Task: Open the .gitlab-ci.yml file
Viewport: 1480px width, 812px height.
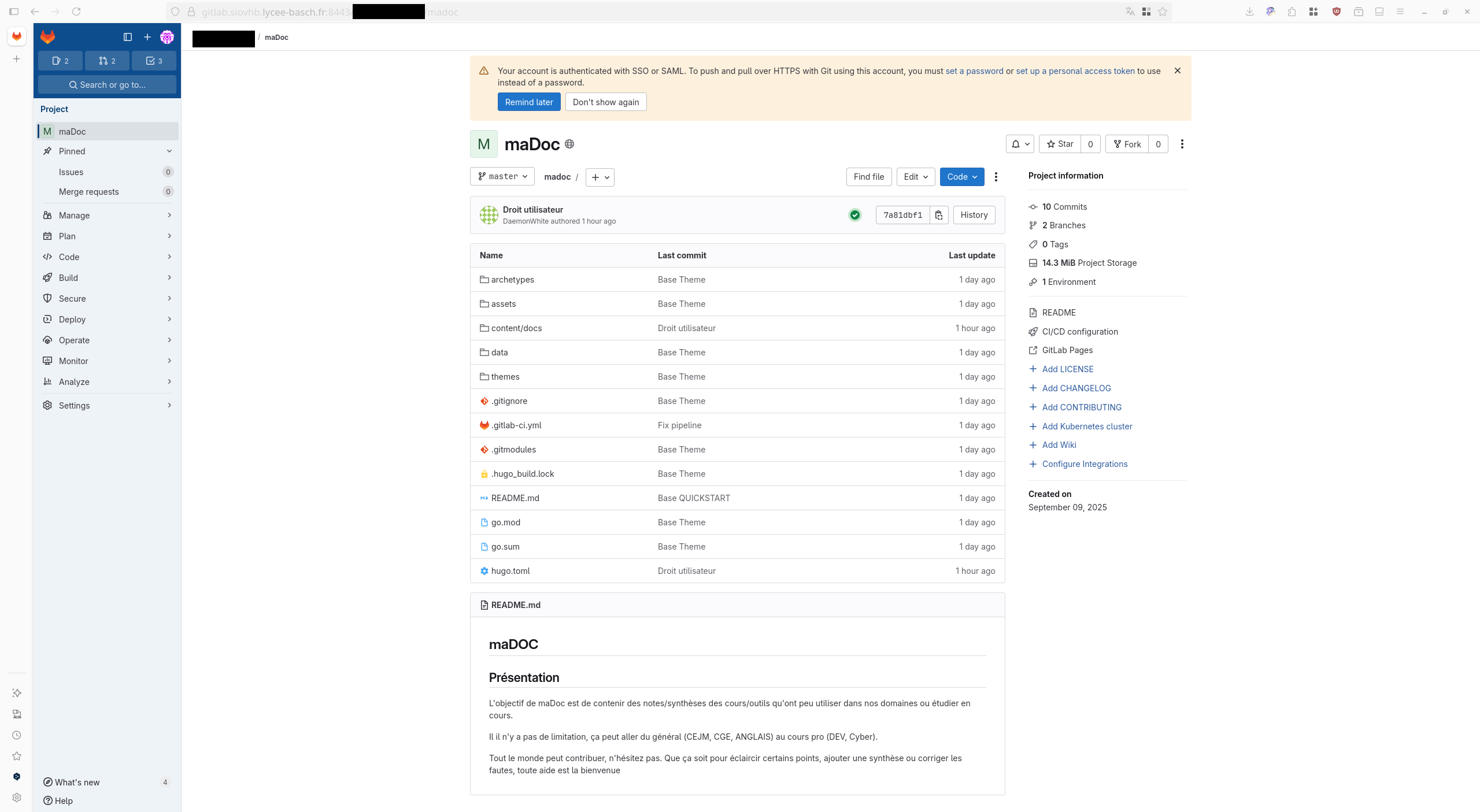Action: tap(516, 425)
